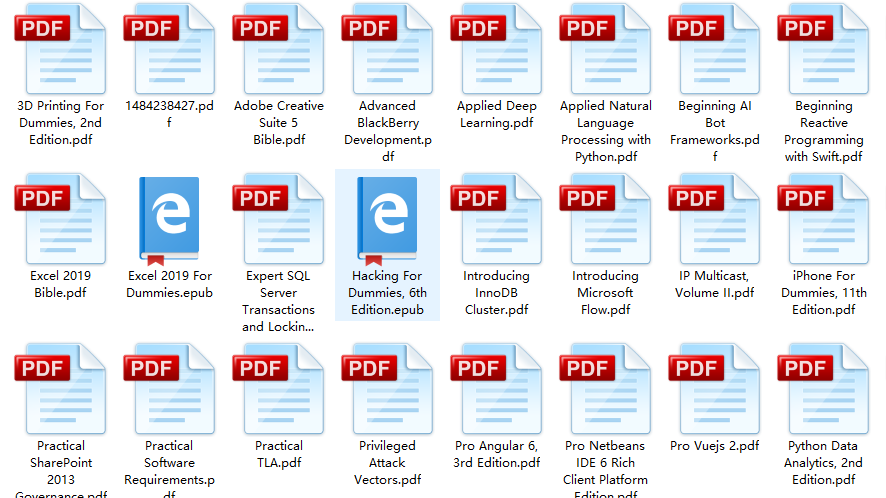This screenshot has width=886, height=498.
Task: Click filename "Practical Software Requirements.pdf"
Action: tap(170, 469)
